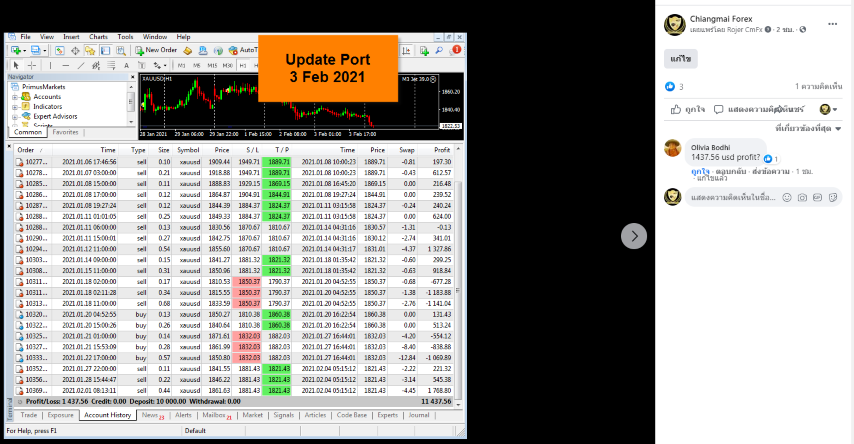Go to next photo arrow
The height and width of the screenshot is (444, 854).
[634, 236]
